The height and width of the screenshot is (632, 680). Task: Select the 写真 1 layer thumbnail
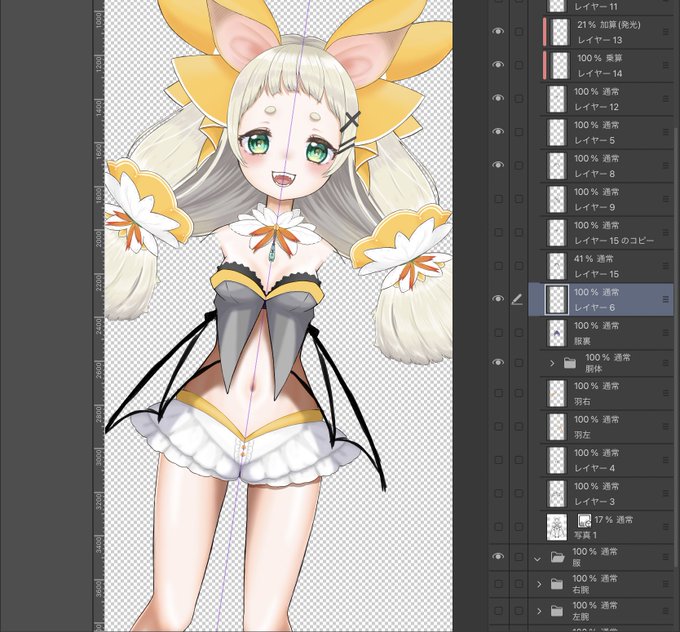click(x=556, y=527)
